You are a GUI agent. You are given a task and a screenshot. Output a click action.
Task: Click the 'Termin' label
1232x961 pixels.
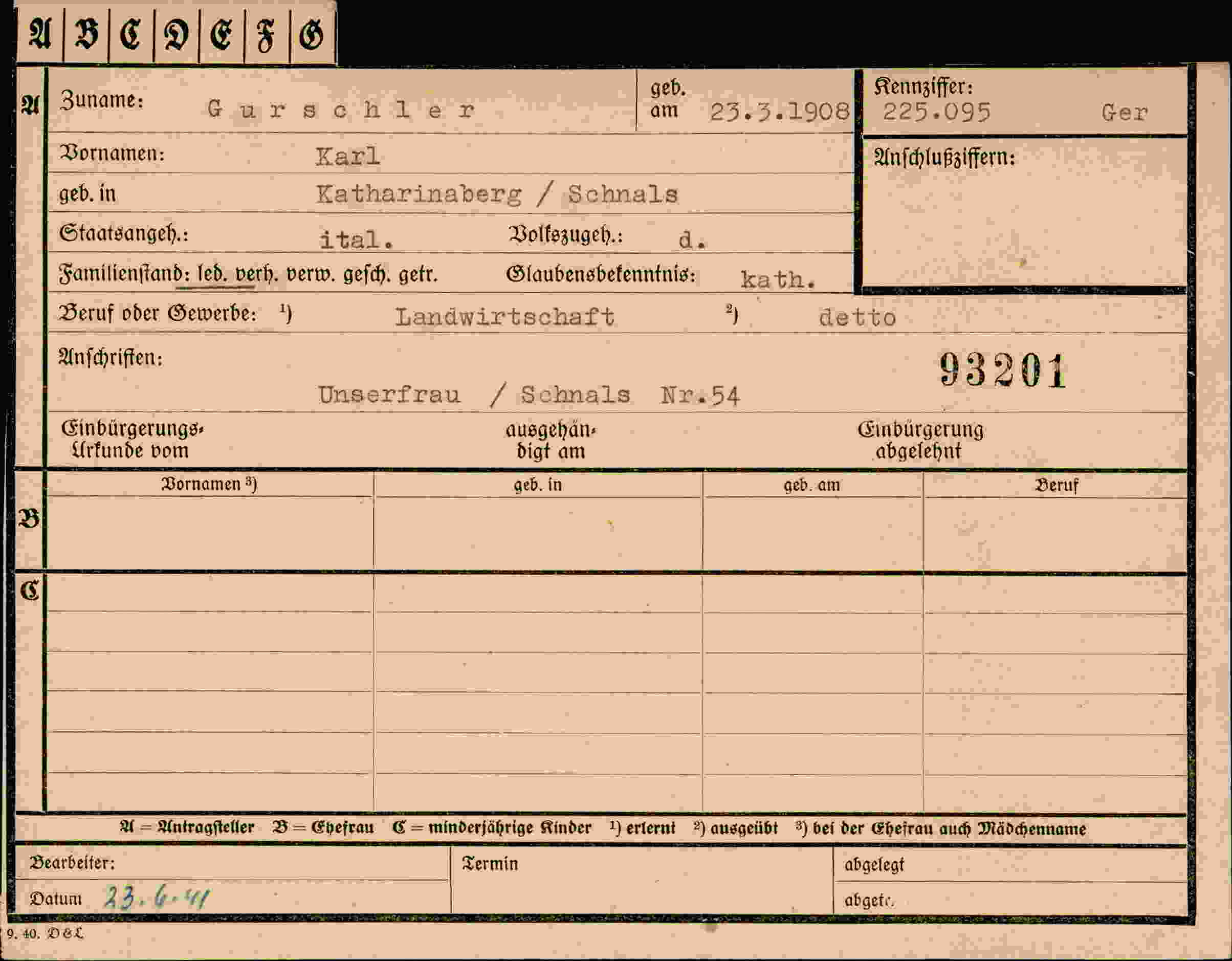click(x=490, y=863)
